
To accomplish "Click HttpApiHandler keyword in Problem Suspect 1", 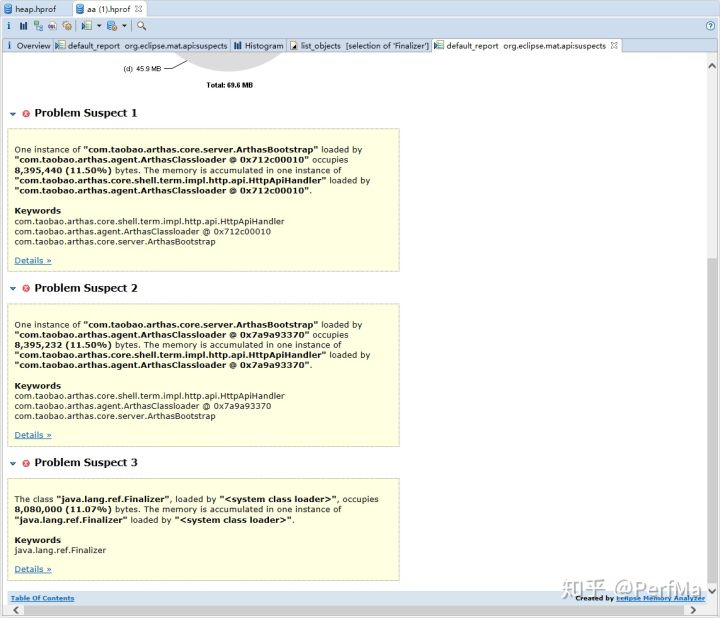I will (x=149, y=221).
